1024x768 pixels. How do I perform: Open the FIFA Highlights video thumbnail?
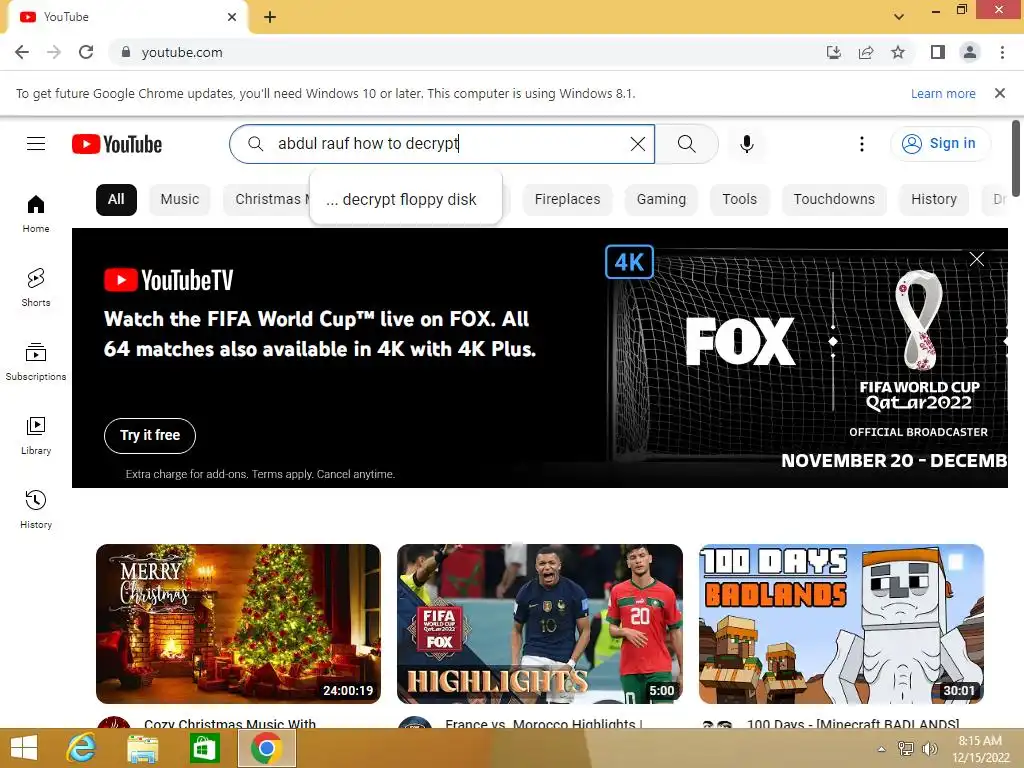click(539, 624)
